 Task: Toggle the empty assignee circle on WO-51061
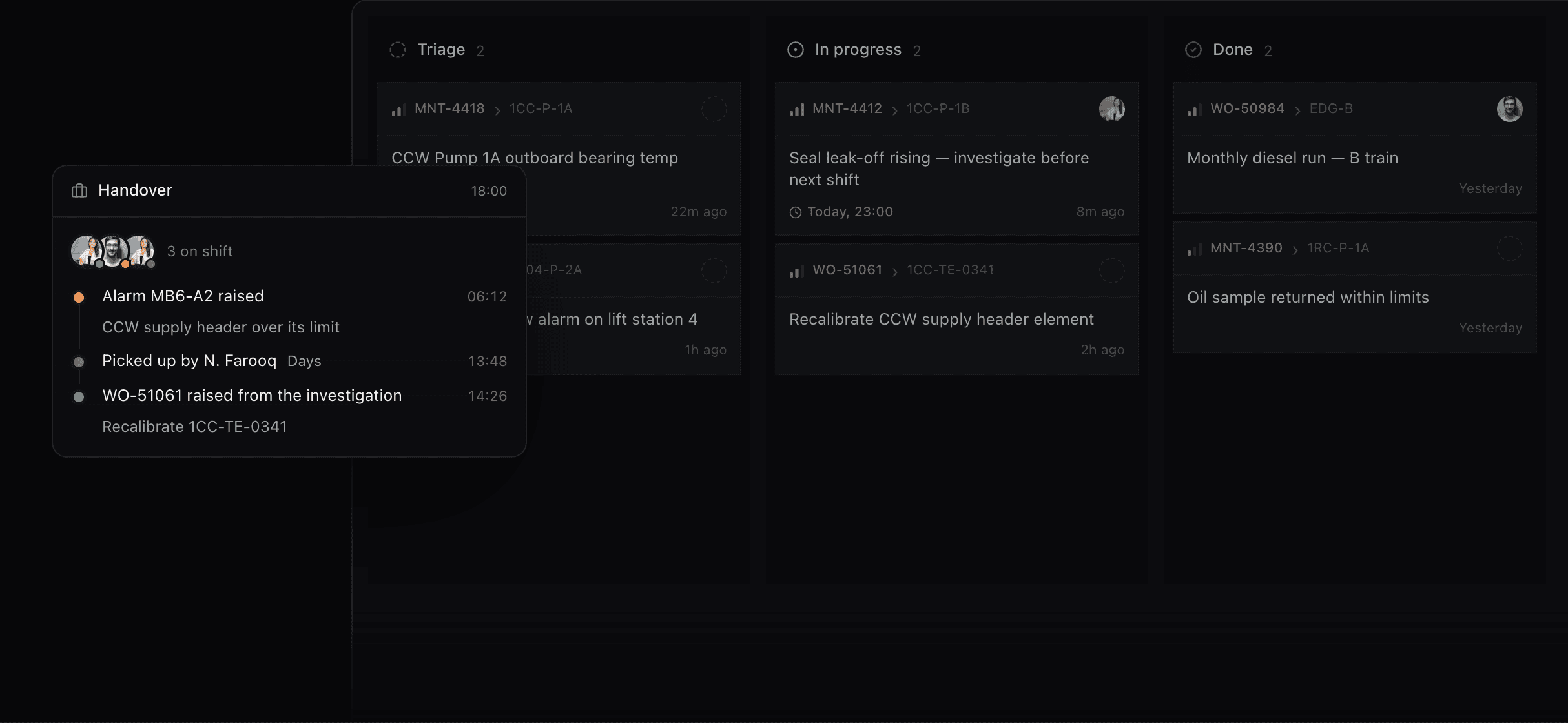tap(1112, 270)
